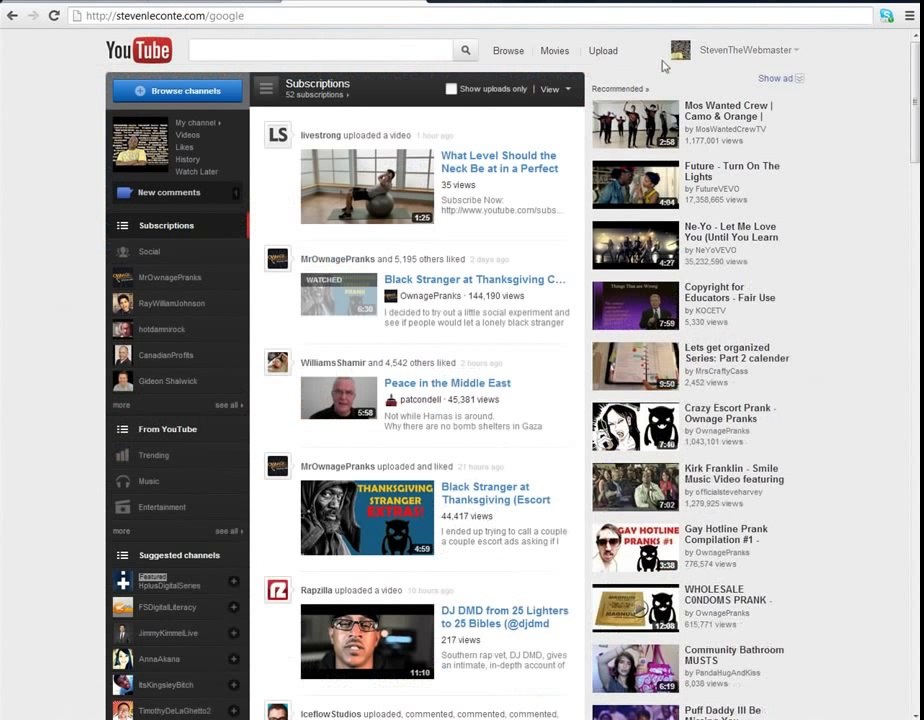Image resolution: width=924 pixels, height=720 pixels.
Task: Open the browser hamburger menu
Action: coord(909,15)
